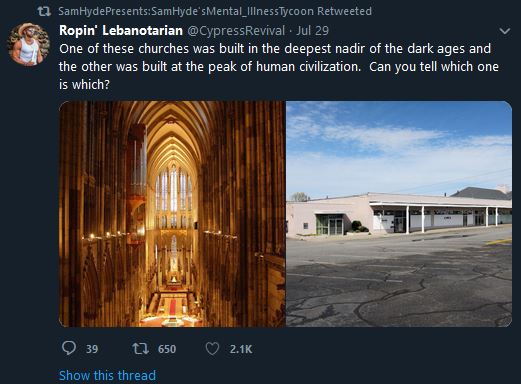Click the reply speech-bubble icon
The image size is (521, 384).
69,348
